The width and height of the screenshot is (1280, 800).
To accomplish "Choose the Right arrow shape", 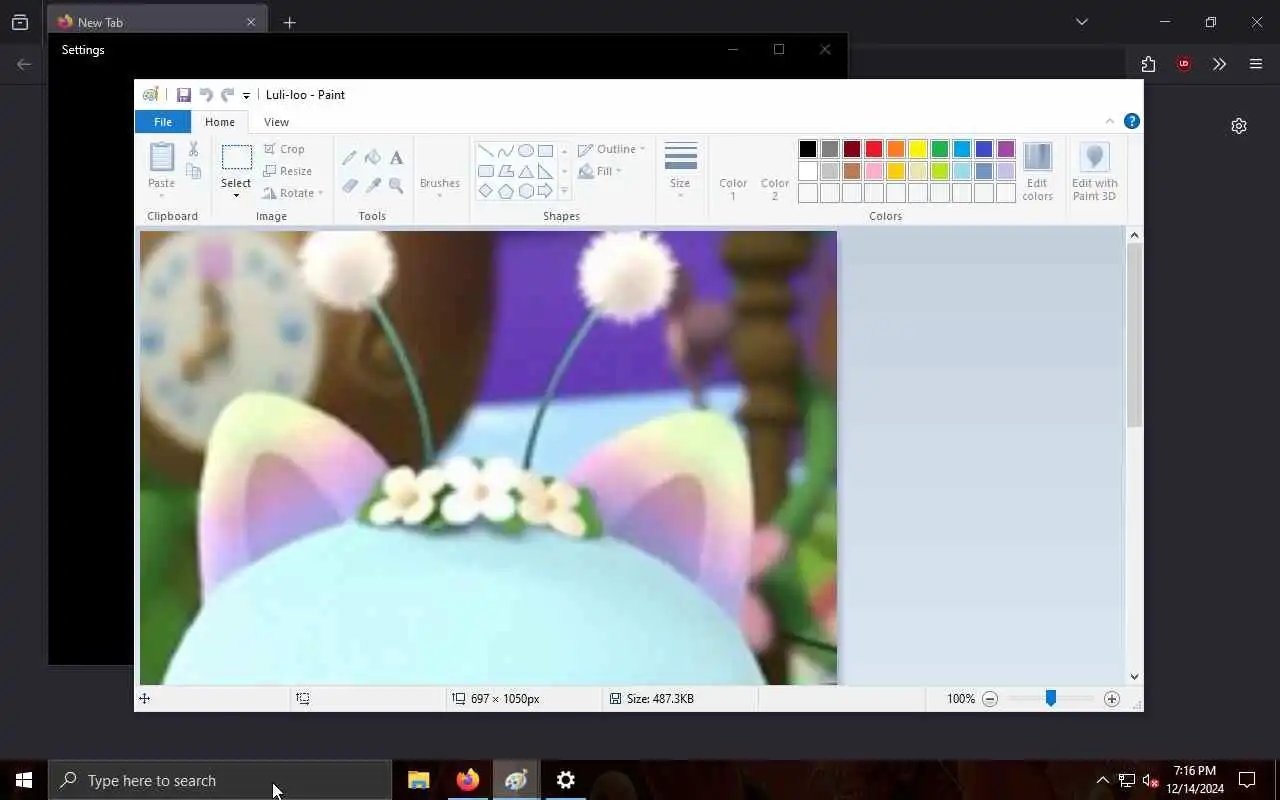I will (x=545, y=191).
